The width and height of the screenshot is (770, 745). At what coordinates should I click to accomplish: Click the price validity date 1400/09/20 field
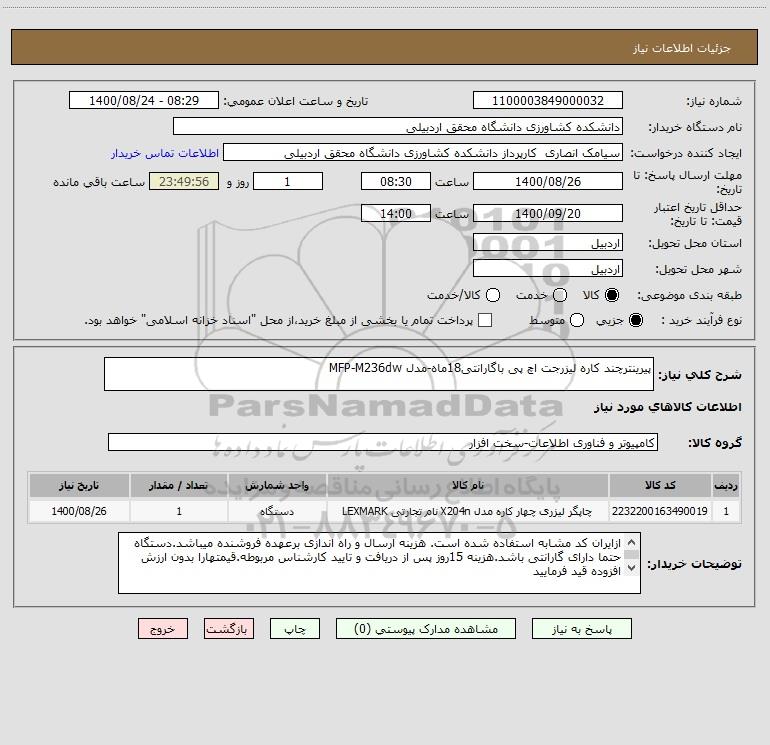(548, 214)
